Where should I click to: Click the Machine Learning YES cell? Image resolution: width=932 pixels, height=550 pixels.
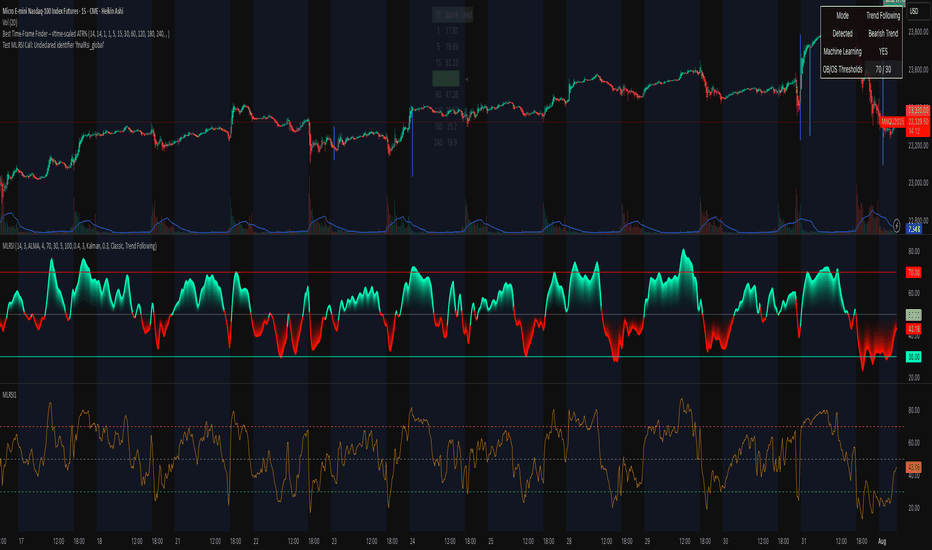point(883,51)
